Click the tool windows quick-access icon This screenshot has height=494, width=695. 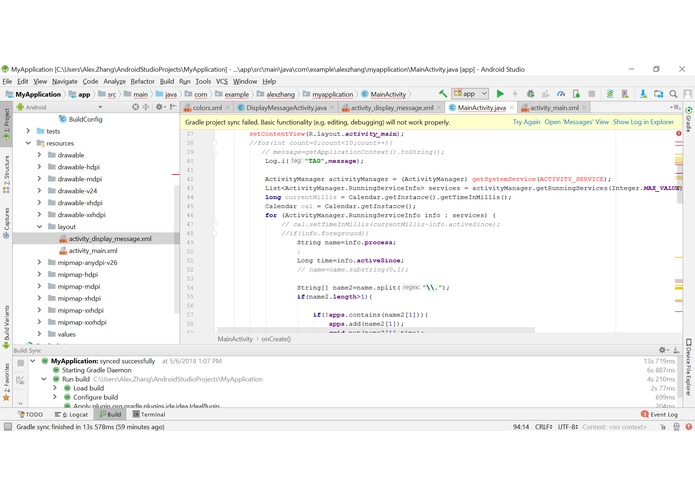pyautogui.click(x=8, y=427)
